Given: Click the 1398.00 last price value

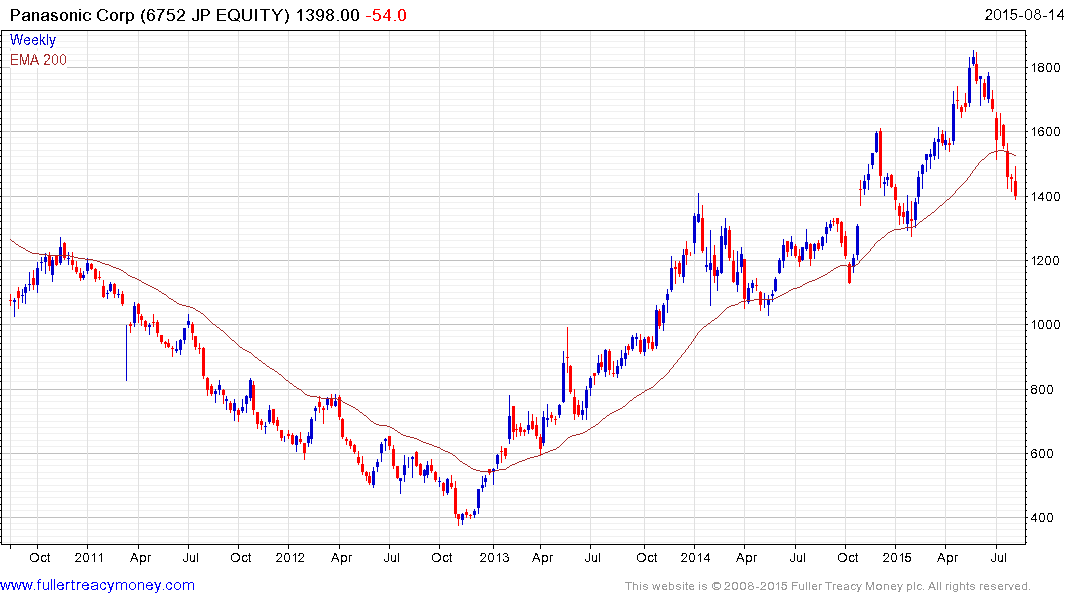Looking at the screenshot, I should [335, 16].
